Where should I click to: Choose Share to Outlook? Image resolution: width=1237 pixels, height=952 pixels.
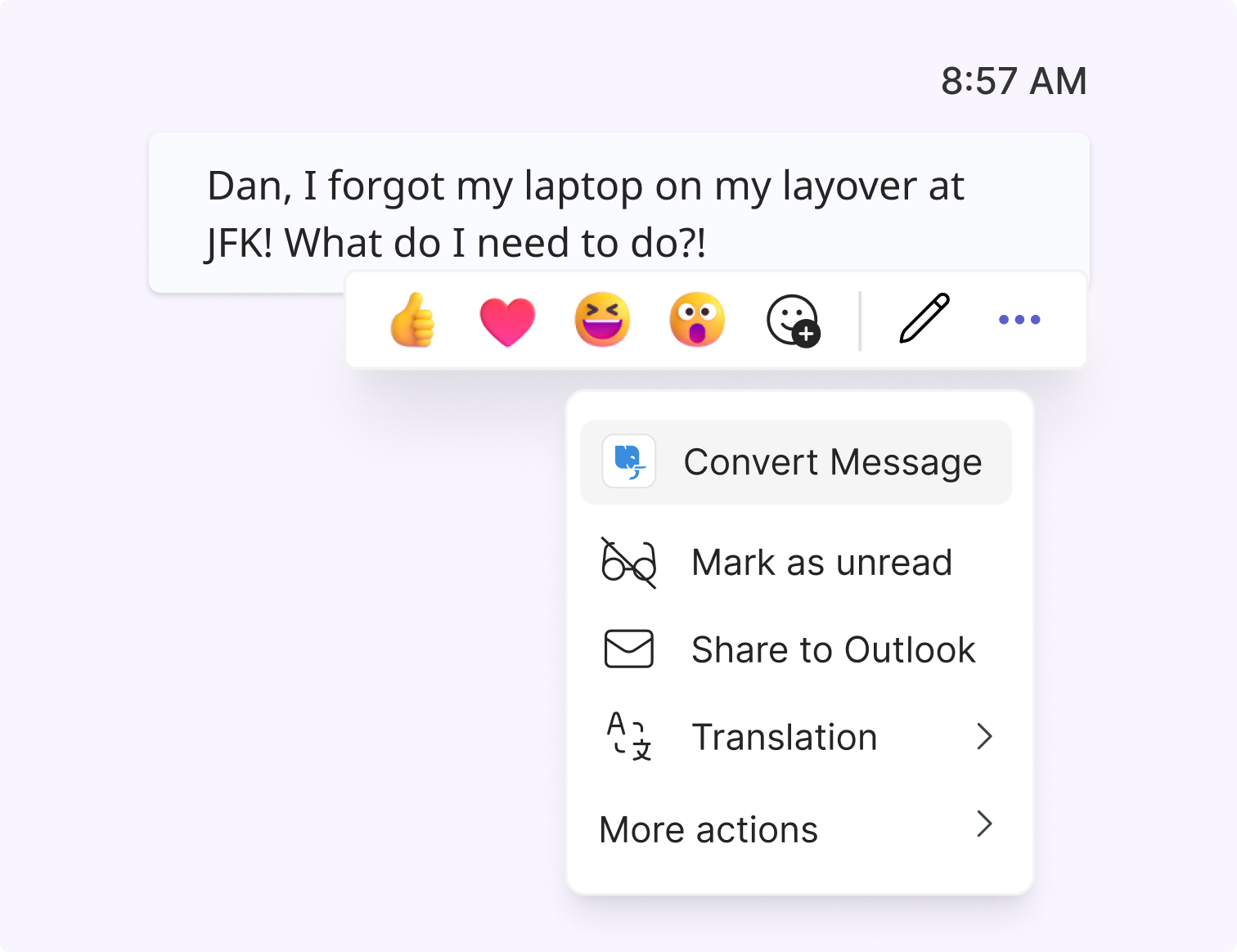(x=796, y=649)
